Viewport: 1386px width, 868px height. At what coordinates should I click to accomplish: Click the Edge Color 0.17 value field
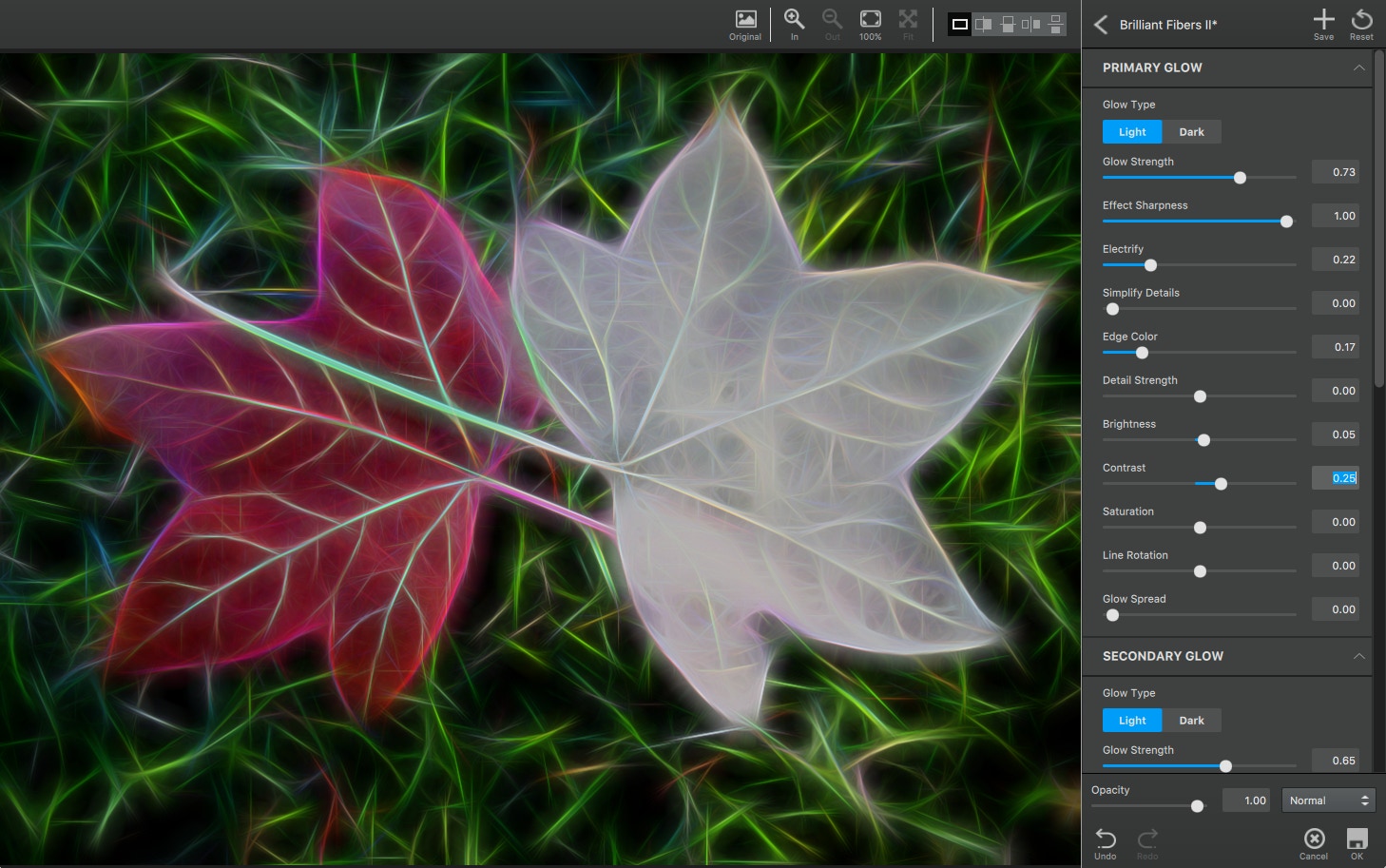(1336, 347)
